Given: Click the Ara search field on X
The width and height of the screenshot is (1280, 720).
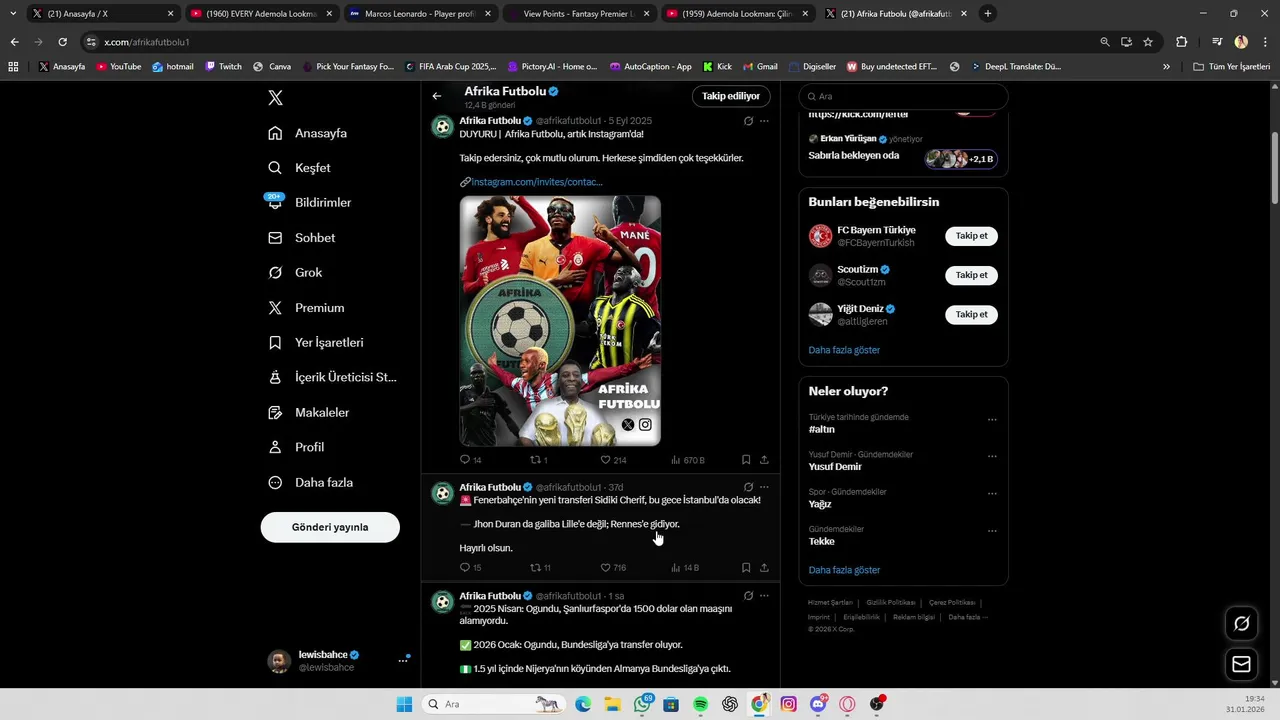Looking at the screenshot, I should (x=903, y=96).
